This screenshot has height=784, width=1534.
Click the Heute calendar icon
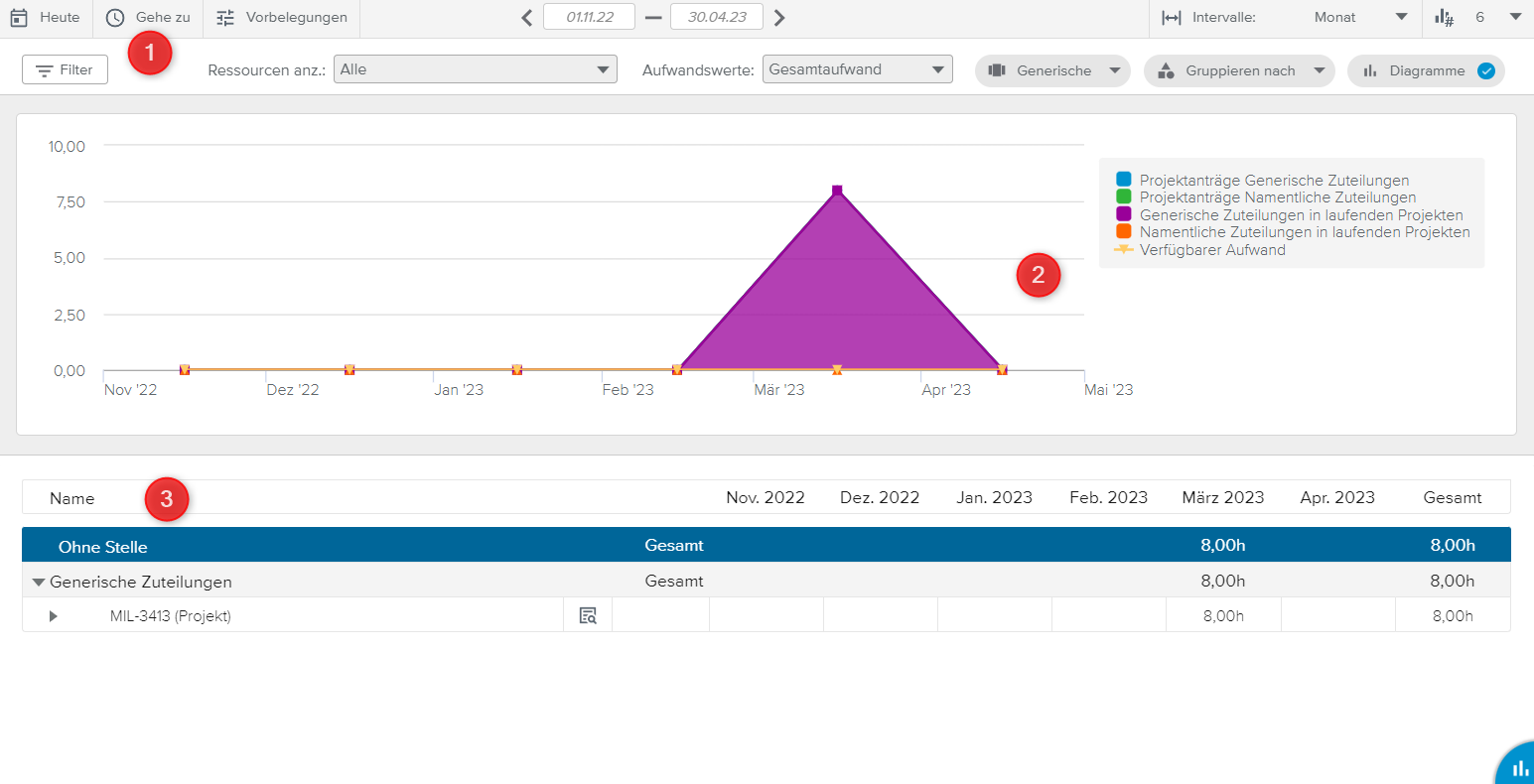[19, 18]
